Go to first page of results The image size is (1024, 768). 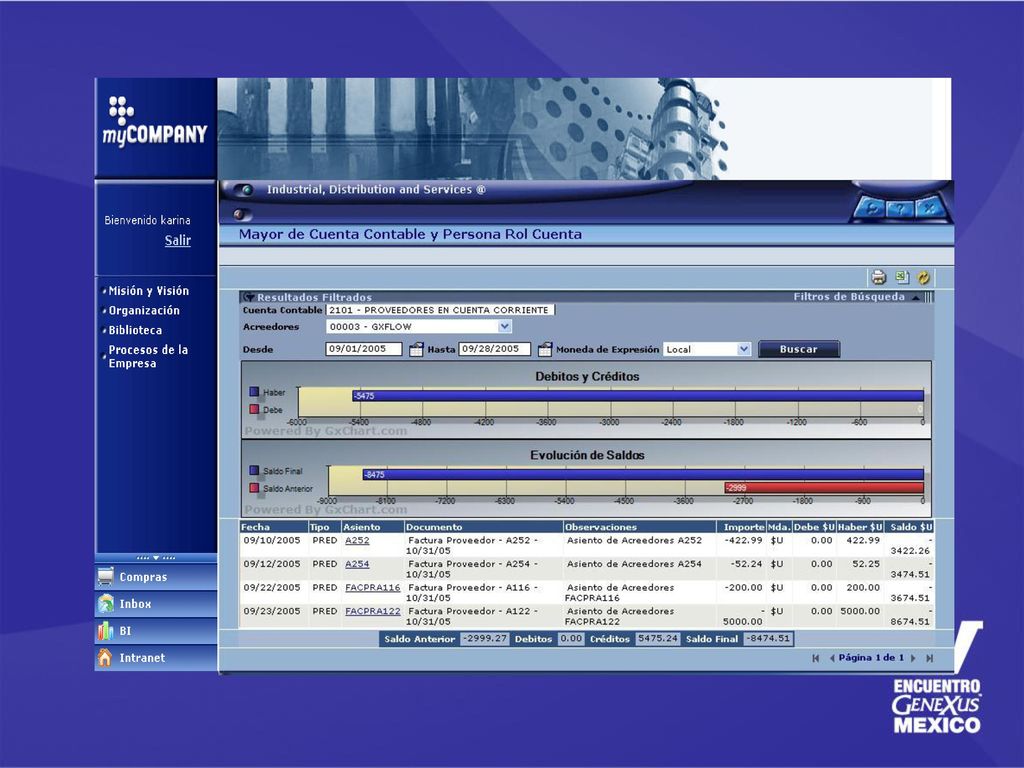click(816, 658)
